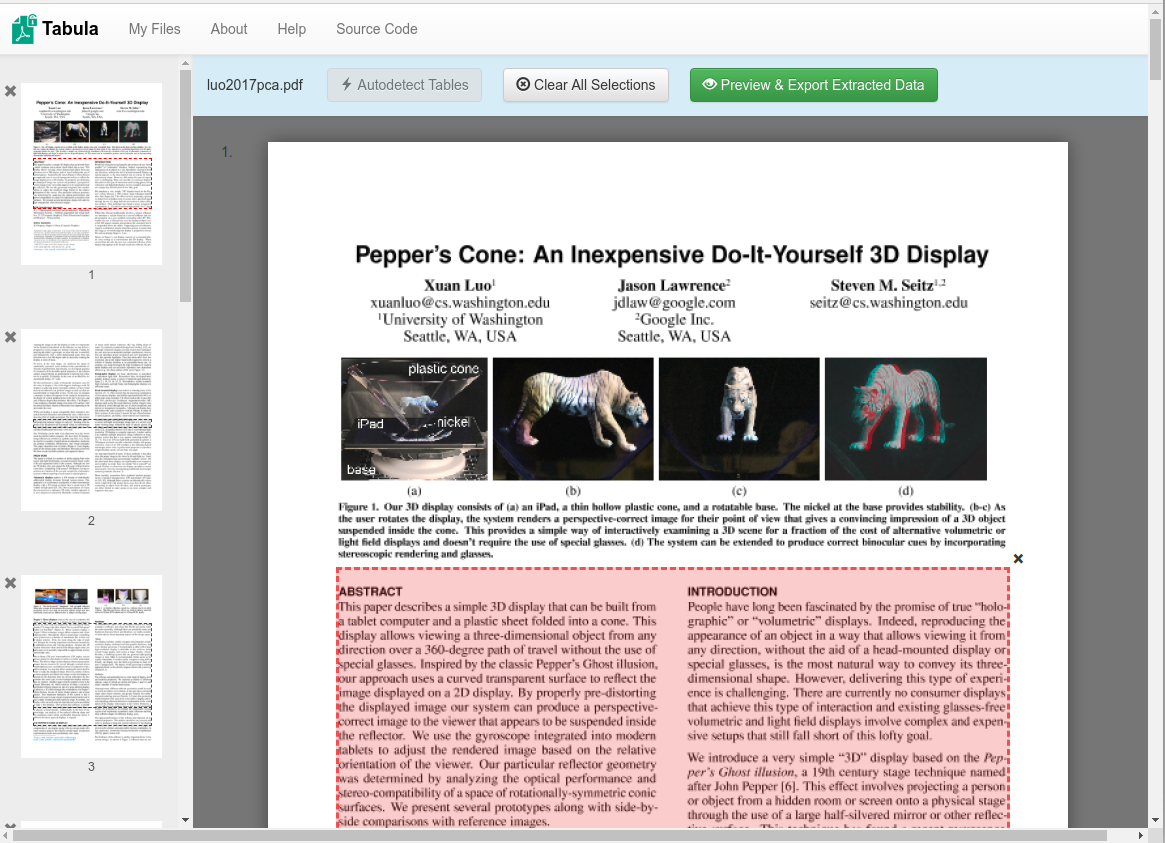The width and height of the screenshot is (1165, 843).
Task: Click Clear All Selections button
Action: click(x=585, y=85)
